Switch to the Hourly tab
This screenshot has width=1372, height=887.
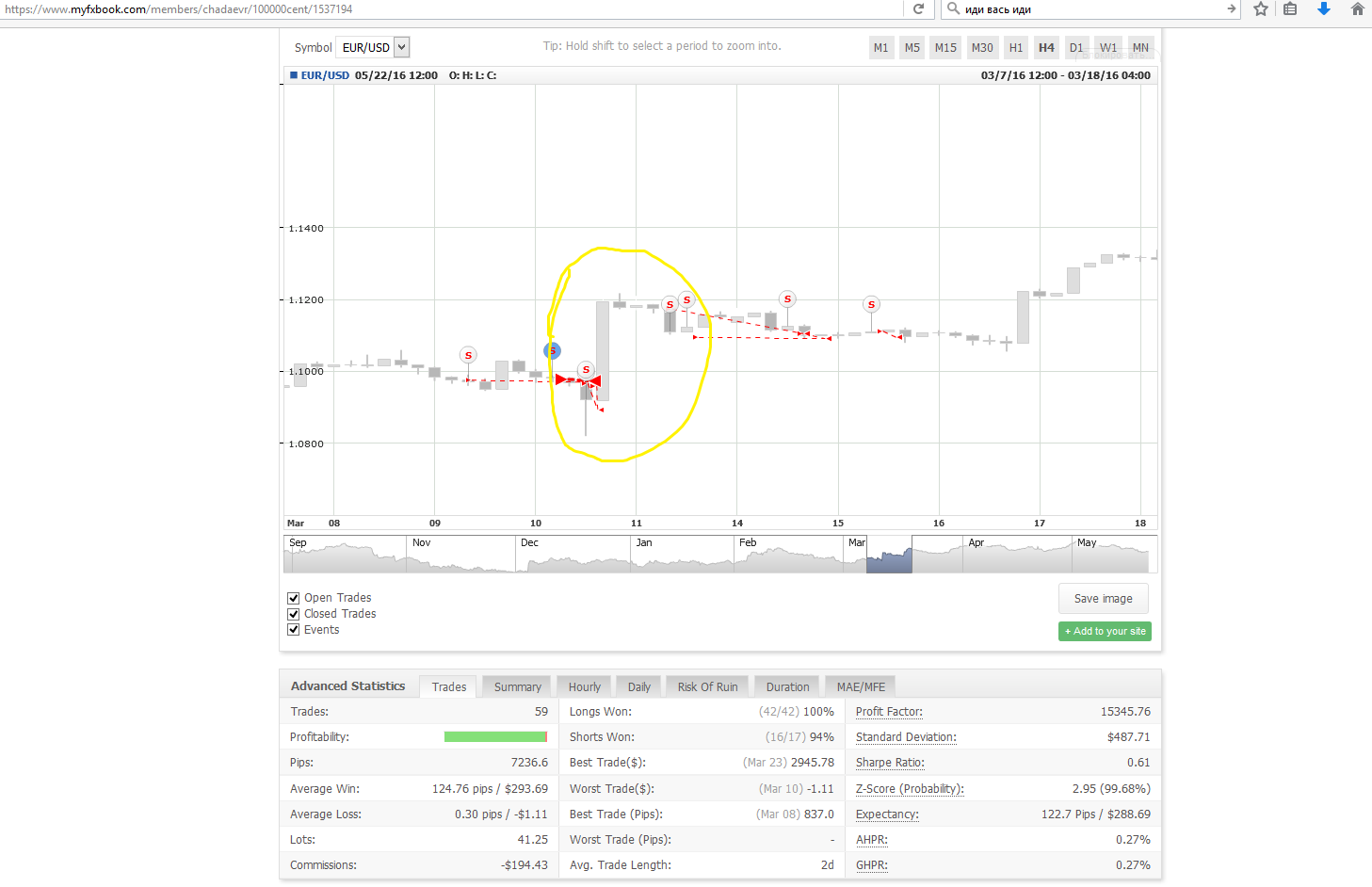point(584,686)
